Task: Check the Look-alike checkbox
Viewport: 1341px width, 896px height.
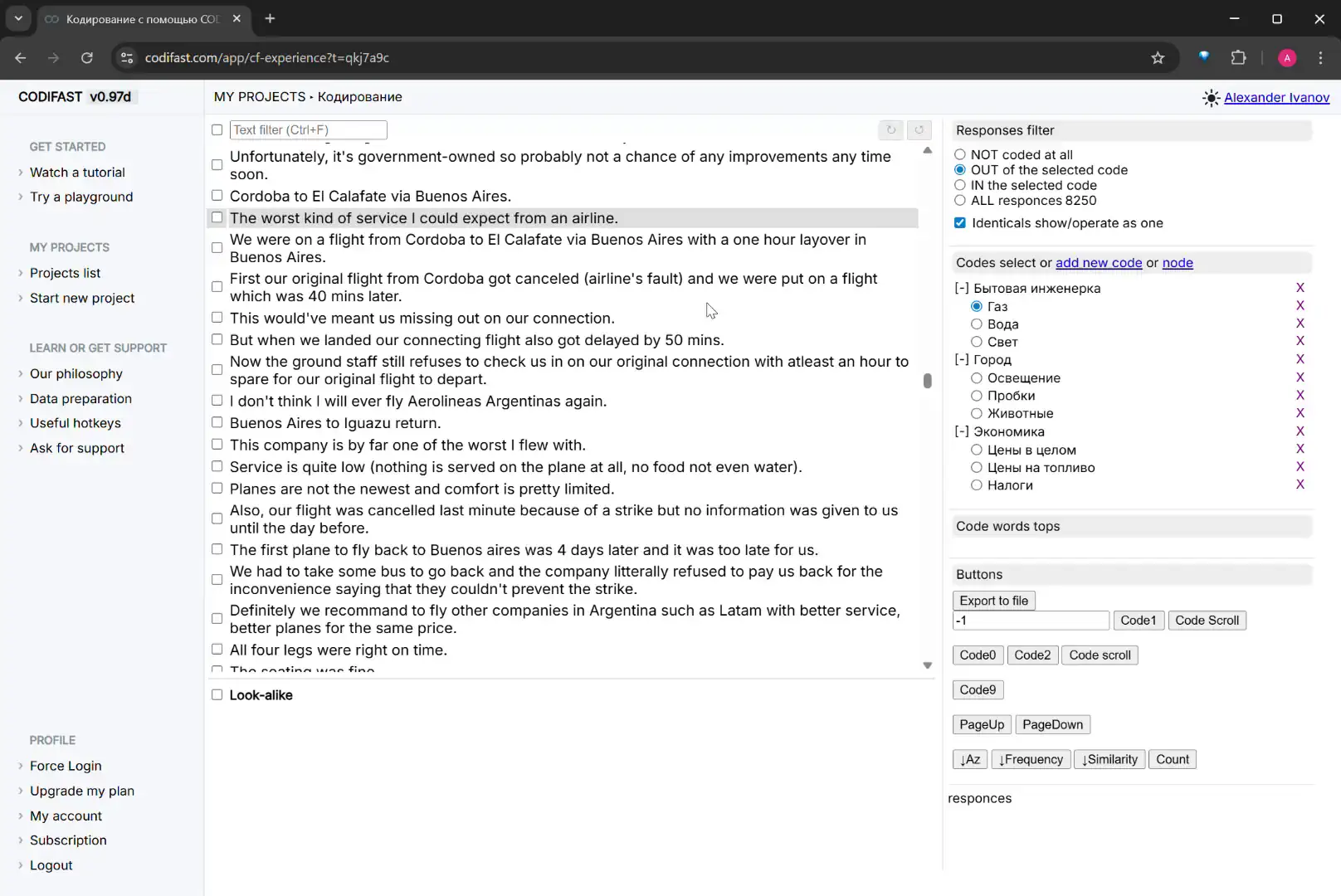Action: (x=217, y=695)
